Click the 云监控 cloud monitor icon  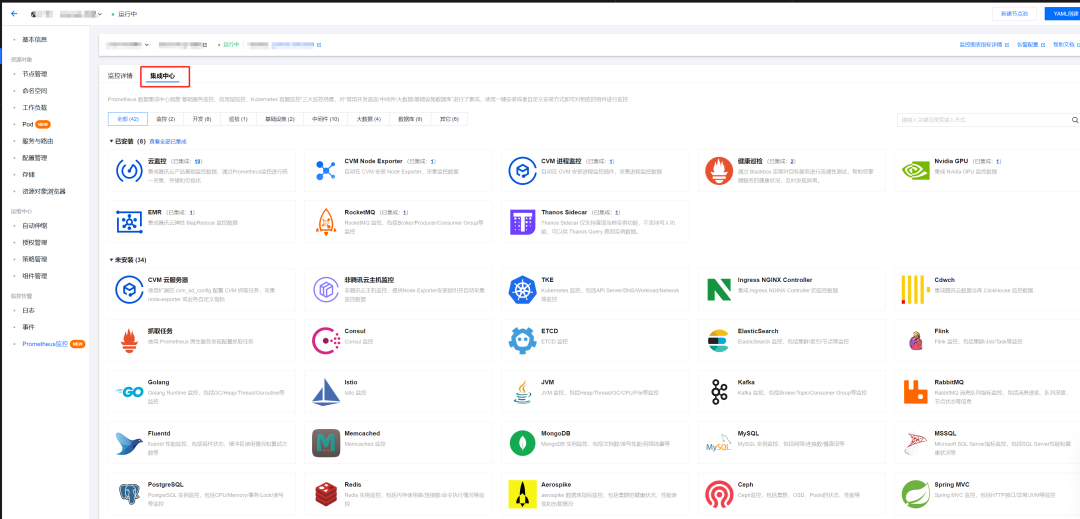tap(129, 171)
